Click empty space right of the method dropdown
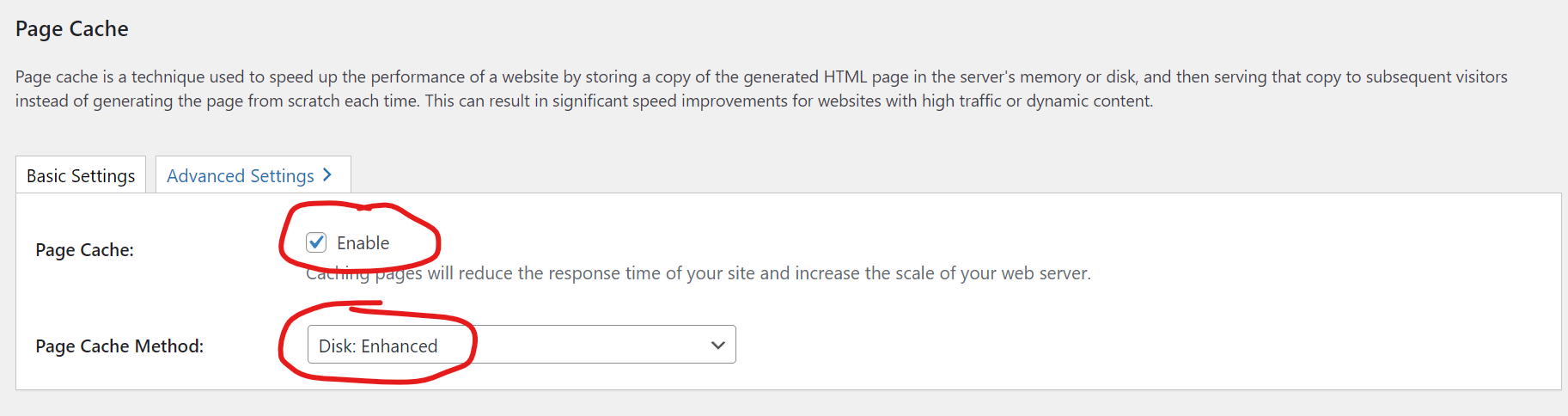Image resolution: width=1568 pixels, height=416 pixels. click(x=1117, y=345)
